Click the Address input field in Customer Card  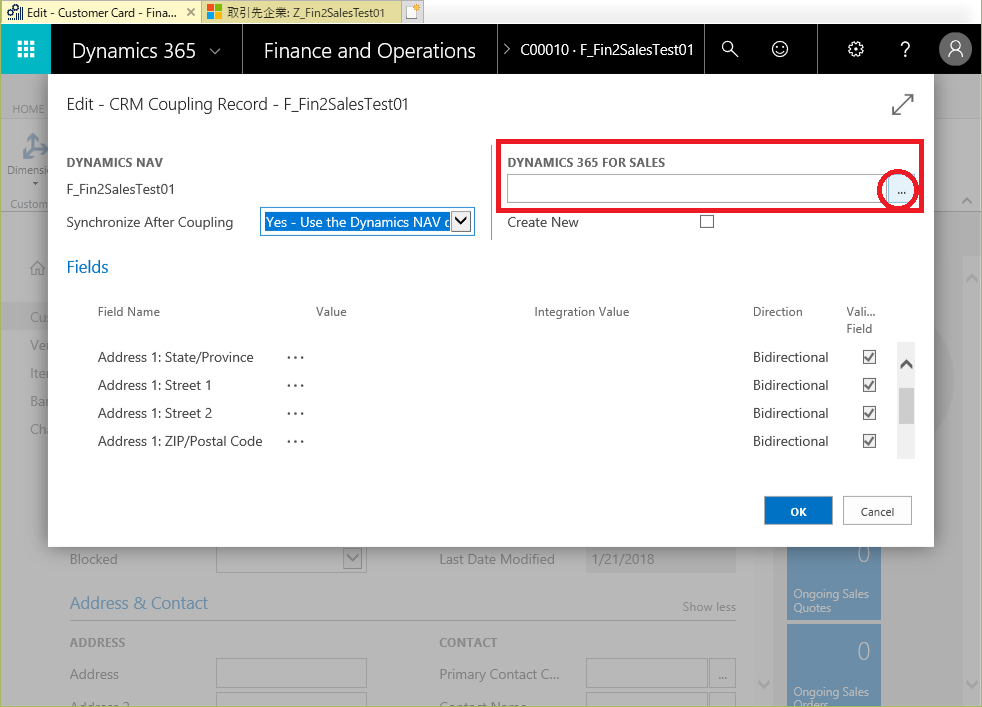(291, 674)
